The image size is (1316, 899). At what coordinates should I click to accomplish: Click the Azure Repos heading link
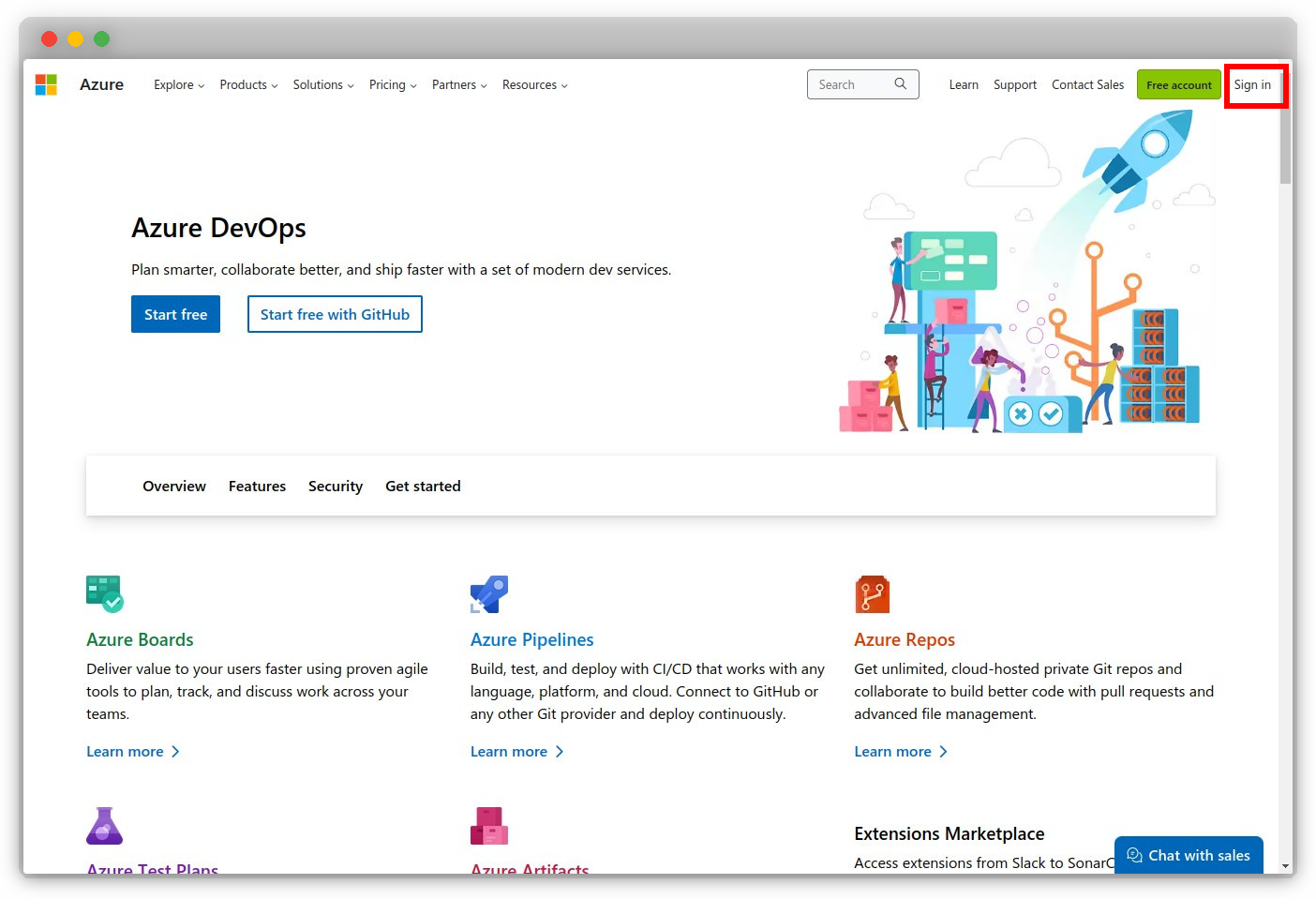click(x=905, y=639)
